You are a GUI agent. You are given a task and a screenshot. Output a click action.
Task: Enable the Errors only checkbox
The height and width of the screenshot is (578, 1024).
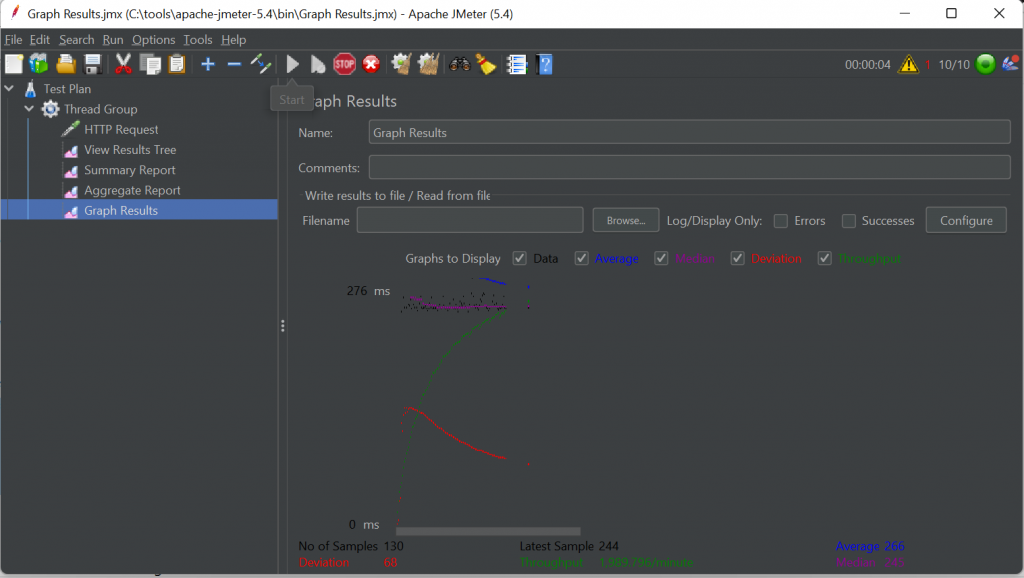pos(781,221)
